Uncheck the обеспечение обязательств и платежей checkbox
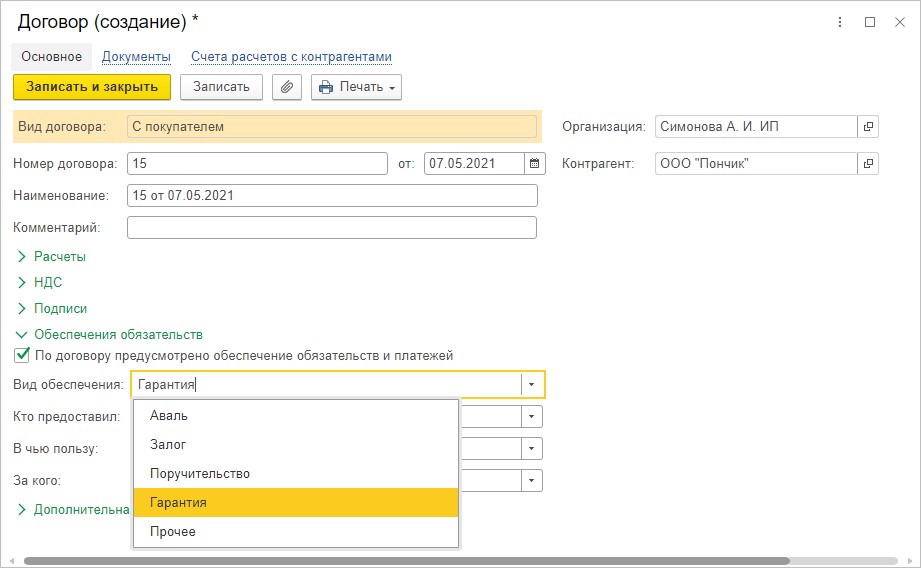 coord(22,355)
